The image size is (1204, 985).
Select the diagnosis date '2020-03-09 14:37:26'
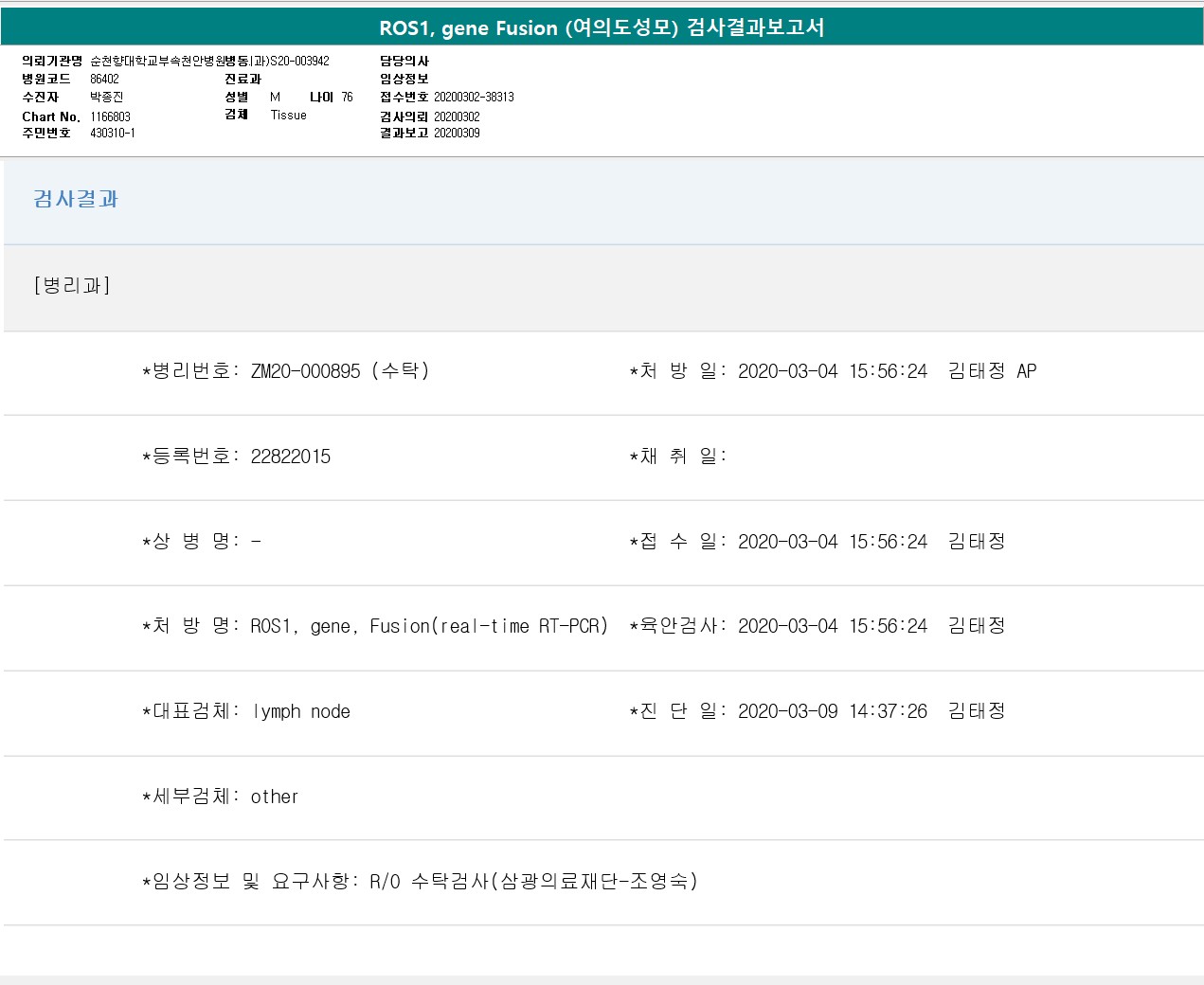tap(833, 711)
